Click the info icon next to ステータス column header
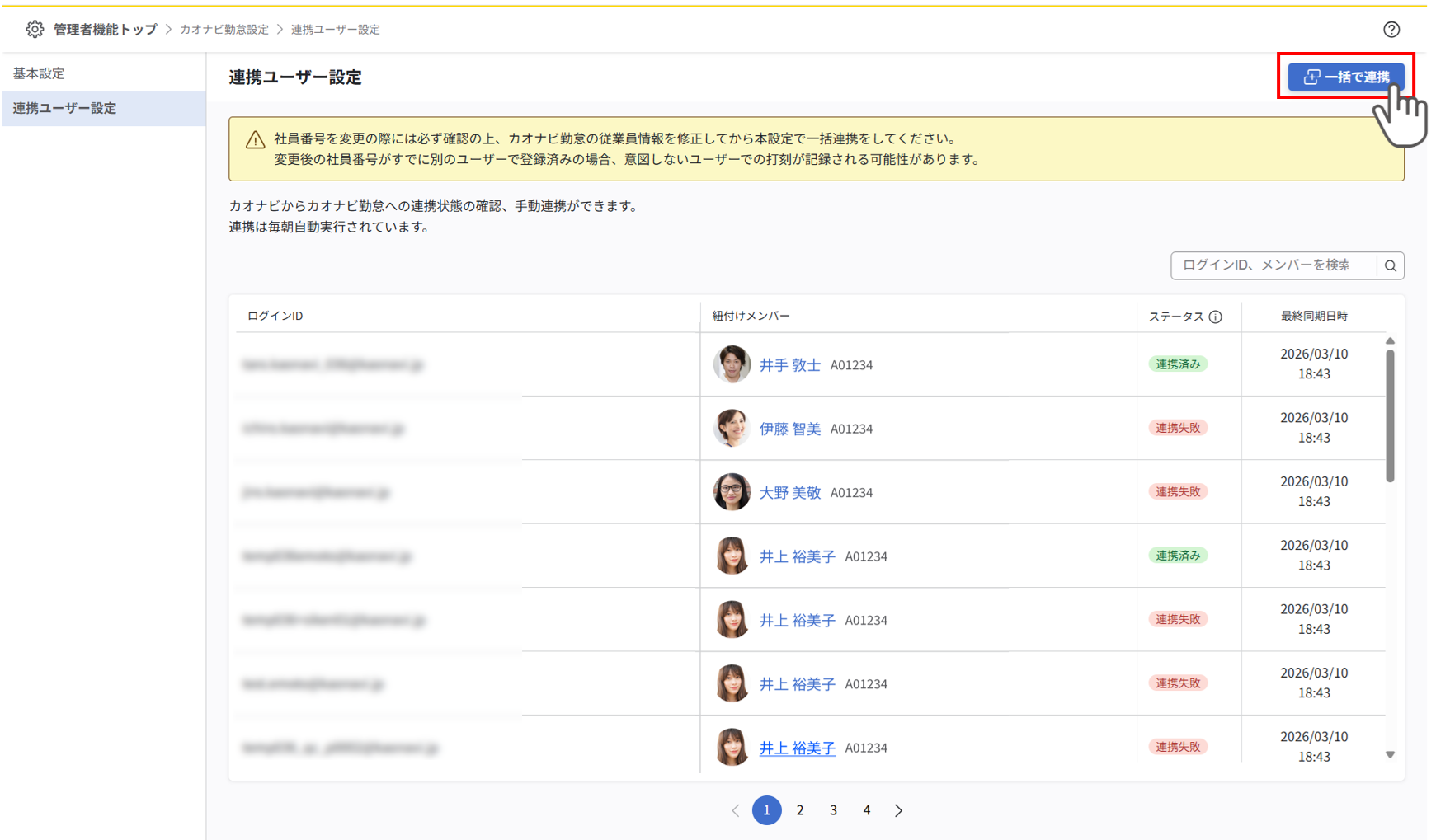Viewport: 1436px width, 840px height. (x=1216, y=316)
